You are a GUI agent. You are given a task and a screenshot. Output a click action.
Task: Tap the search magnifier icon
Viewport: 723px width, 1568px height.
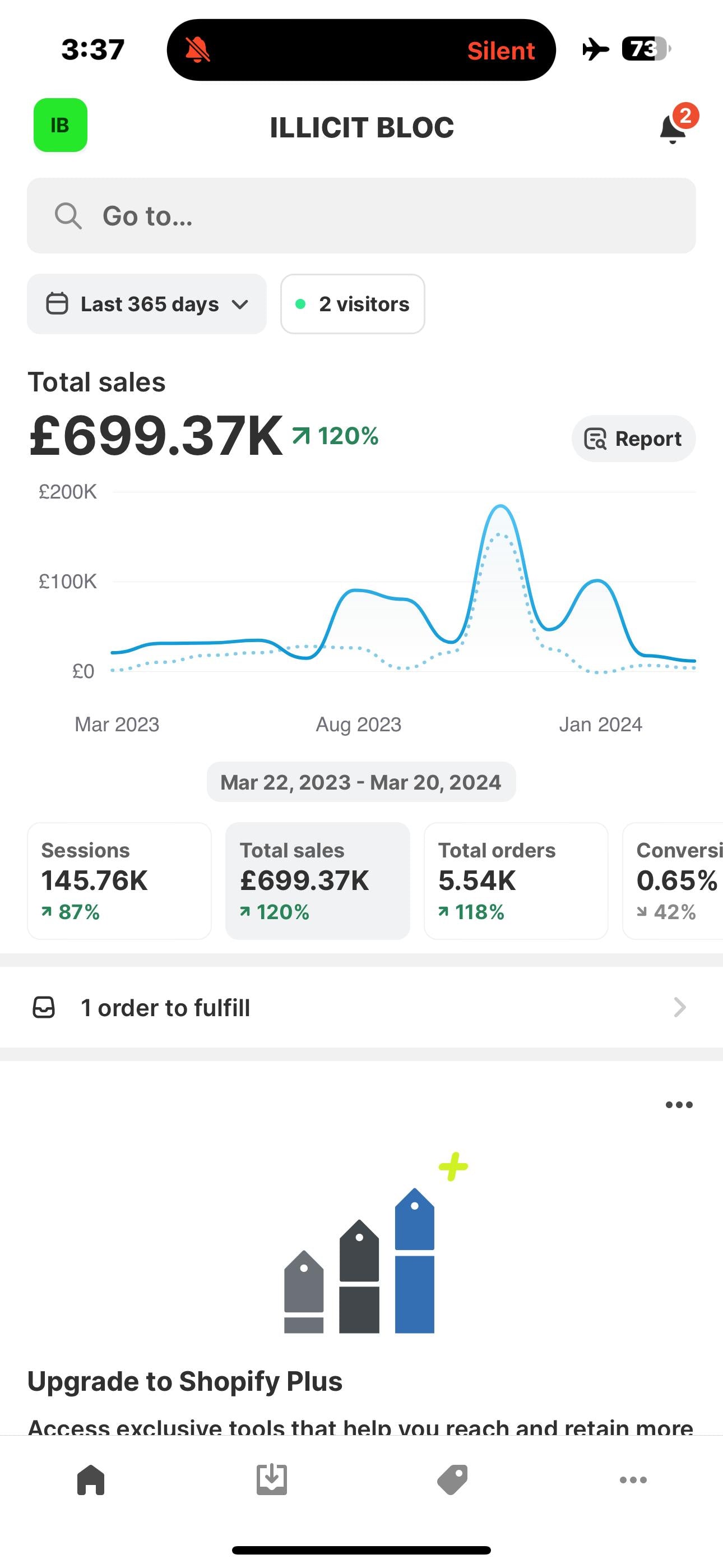68,216
